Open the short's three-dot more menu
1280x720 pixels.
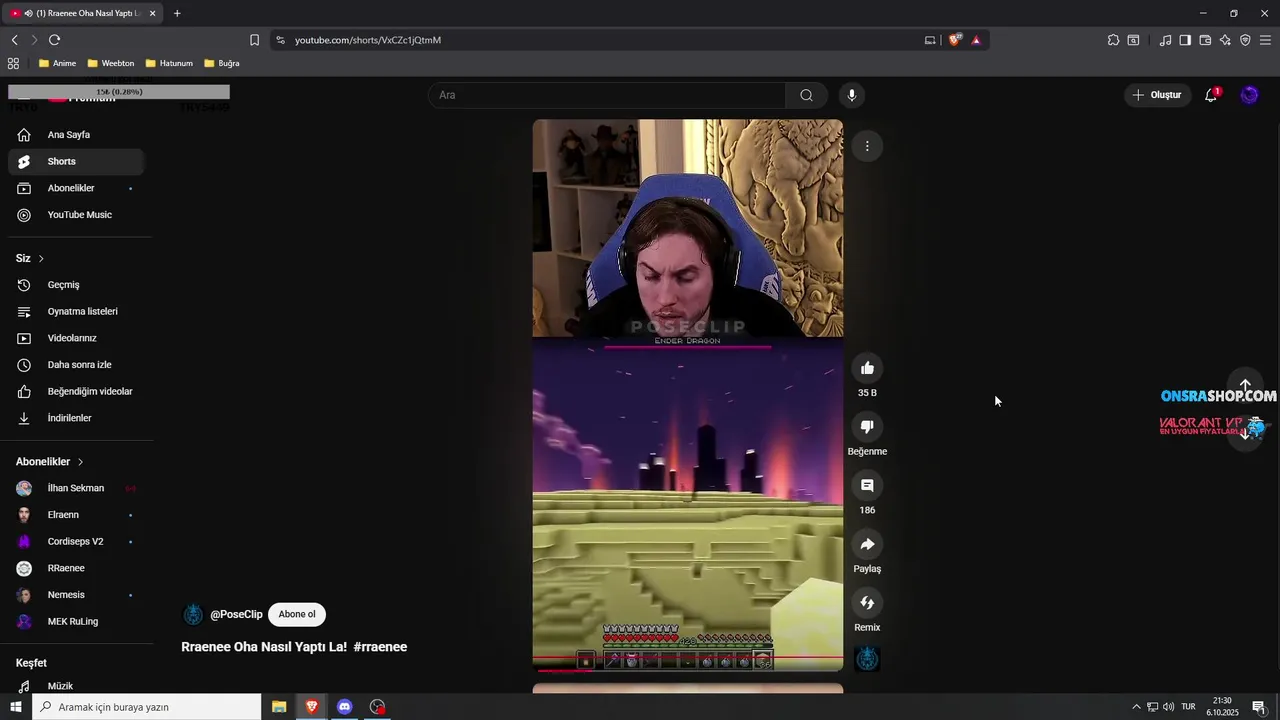(x=867, y=146)
